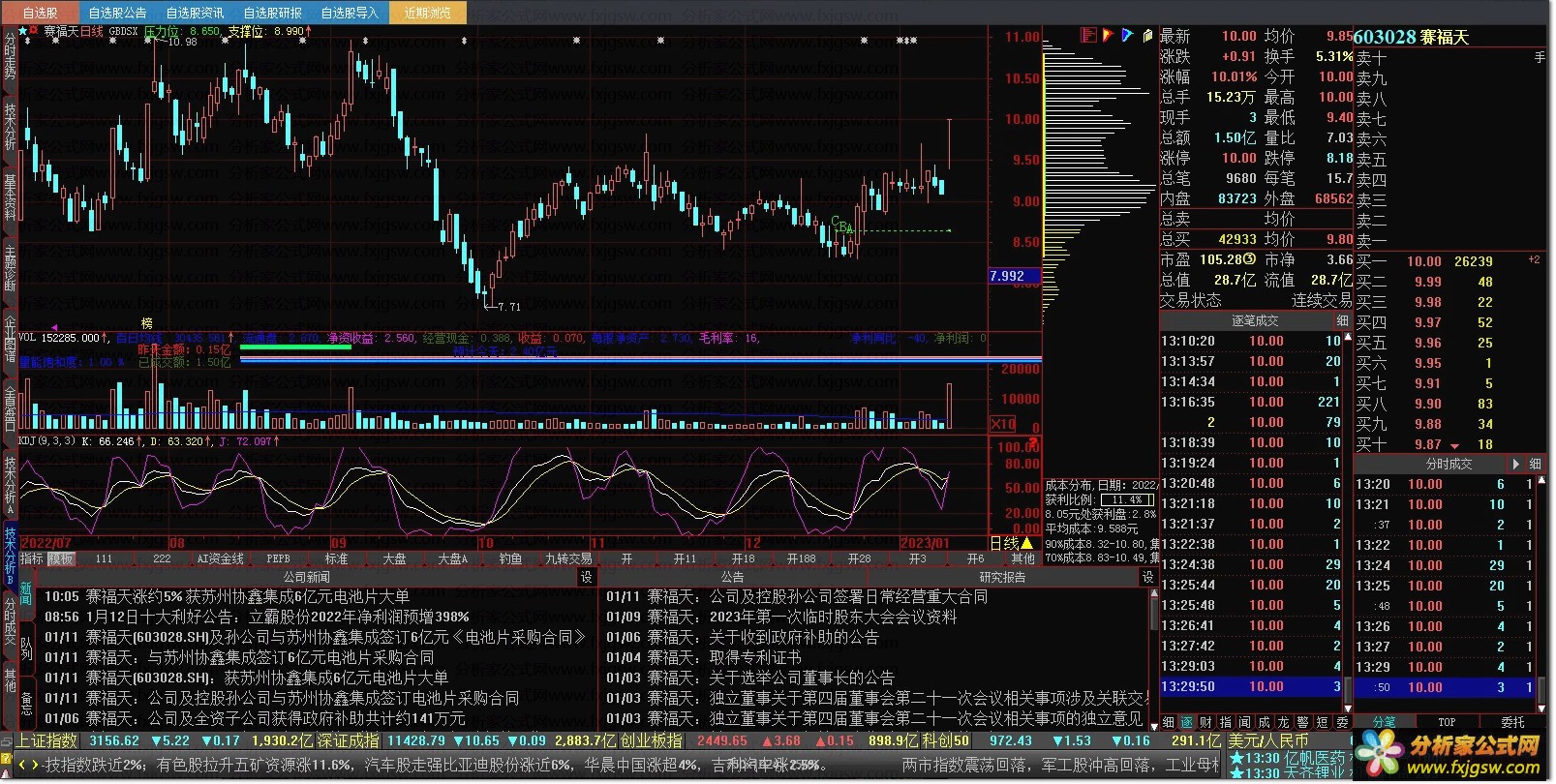Select 标准 indicator tab
This screenshot has width=1556, height=784.
pos(336,558)
